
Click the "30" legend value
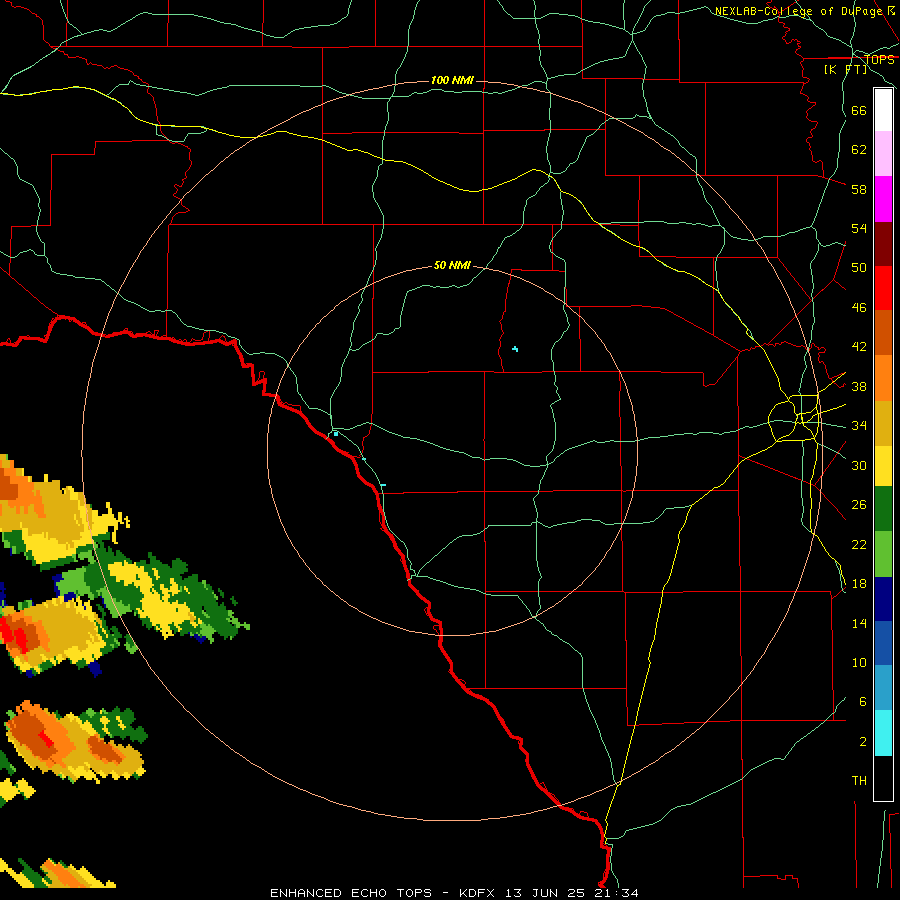point(859,465)
